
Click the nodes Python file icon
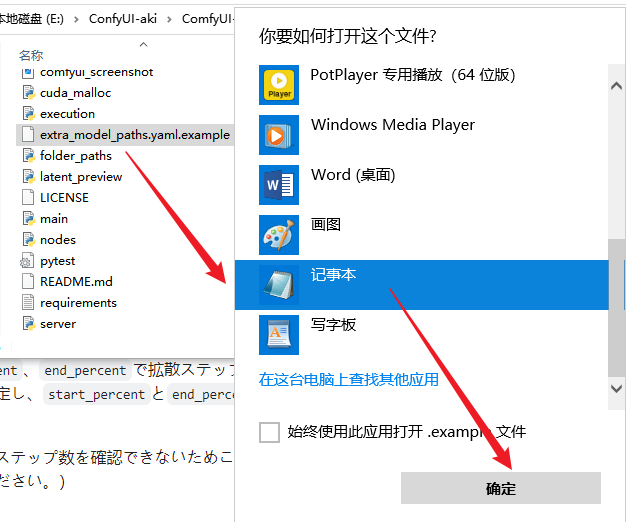click(x=28, y=239)
